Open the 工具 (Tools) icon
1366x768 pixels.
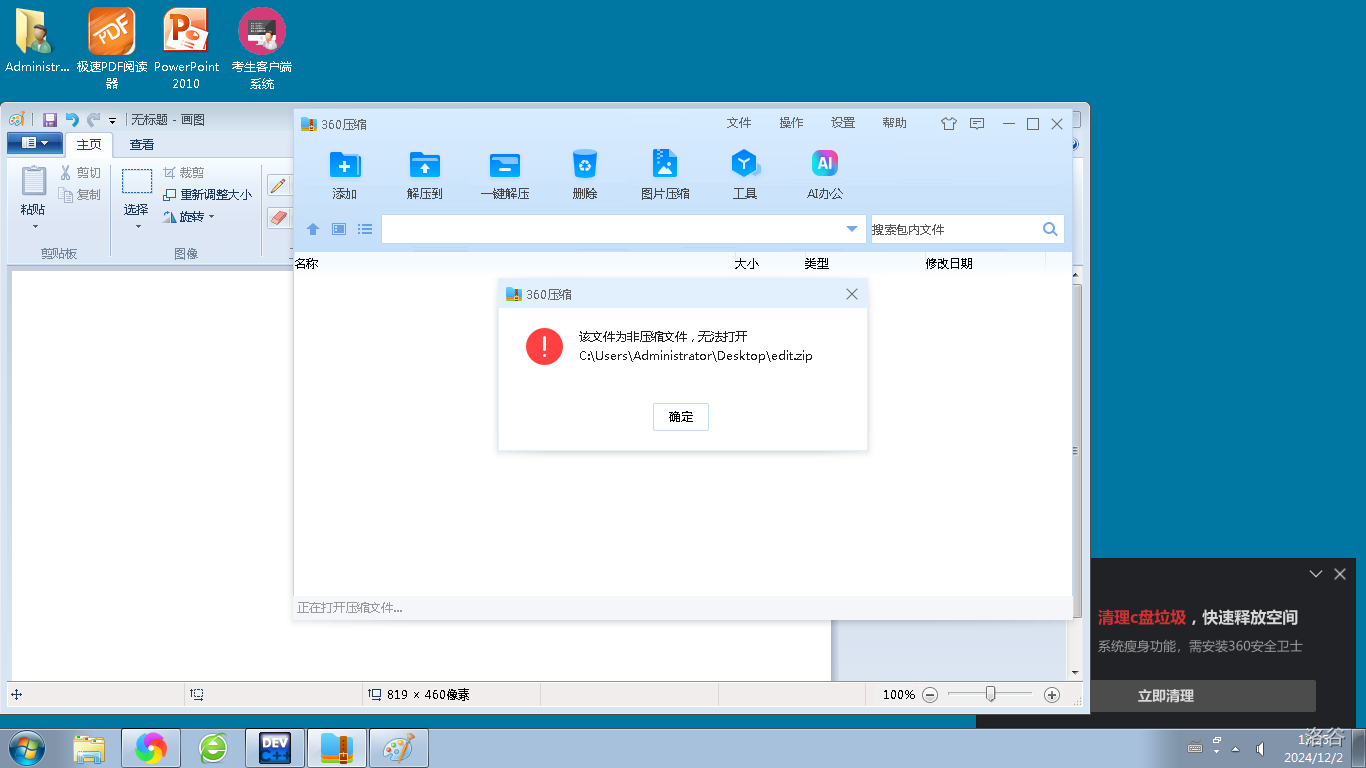point(745,165)
